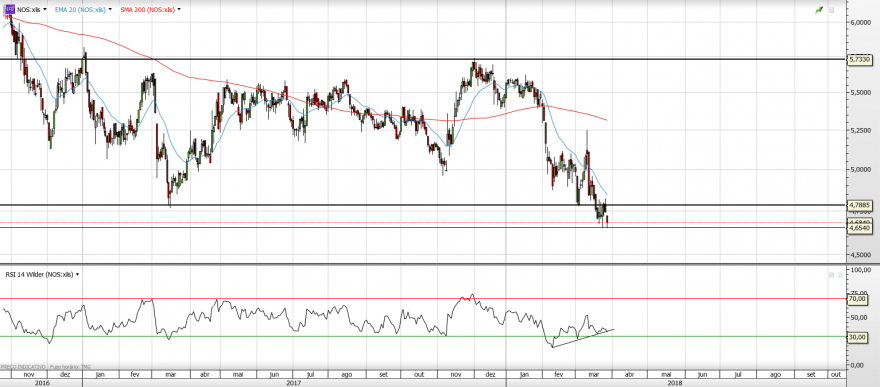Click the 2017 year label on time axis
The height and width of the screenshot is (387, 880).
294,383
